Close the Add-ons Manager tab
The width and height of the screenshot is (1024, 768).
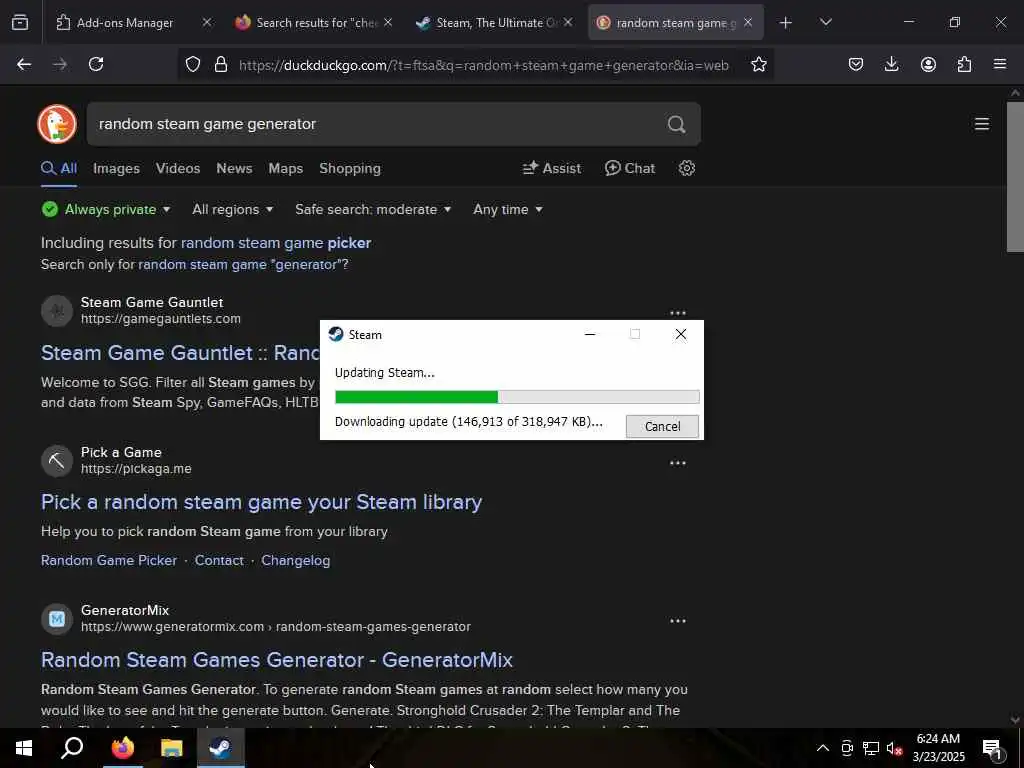(x=206, y=22)
